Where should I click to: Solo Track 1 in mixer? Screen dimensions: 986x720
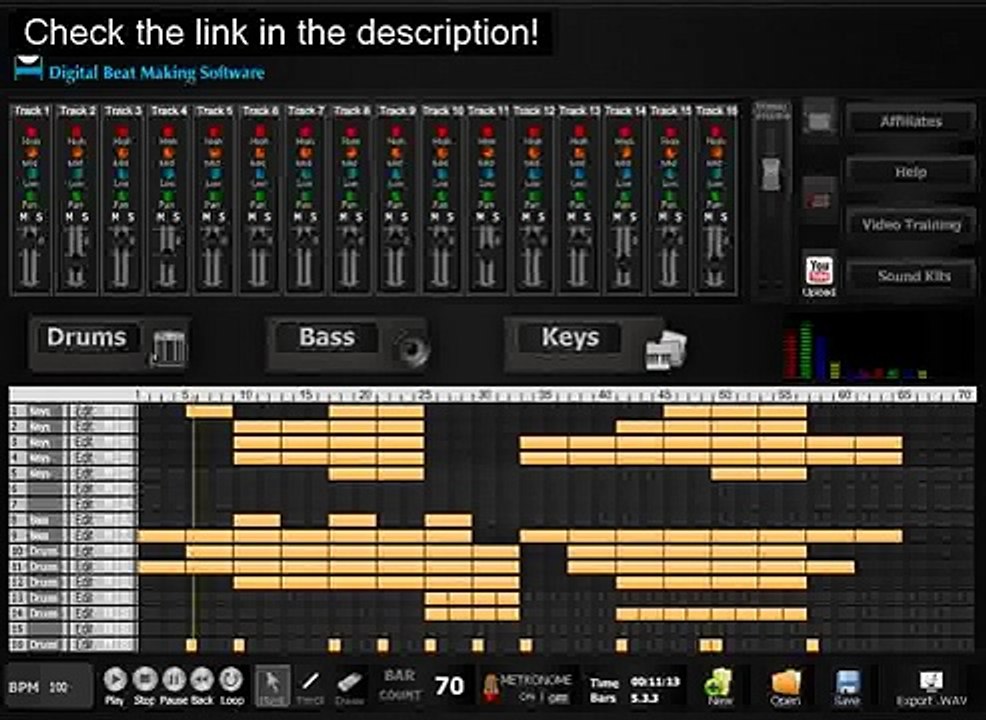40,217
